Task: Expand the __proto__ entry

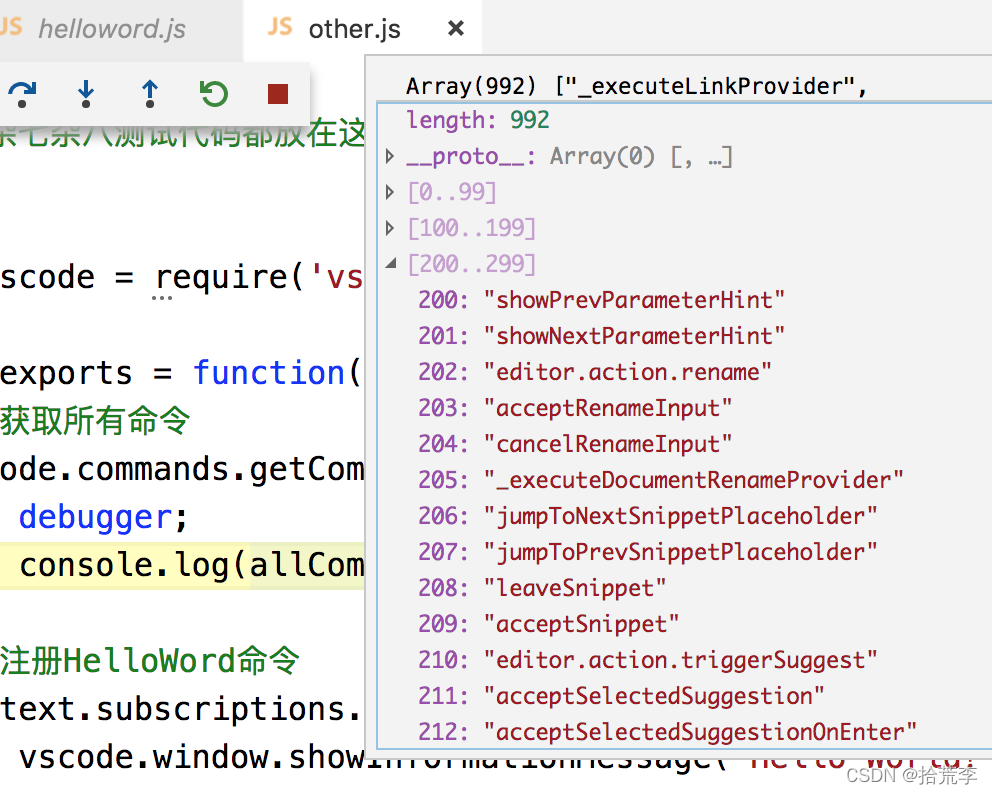Action: click(390, 156)
